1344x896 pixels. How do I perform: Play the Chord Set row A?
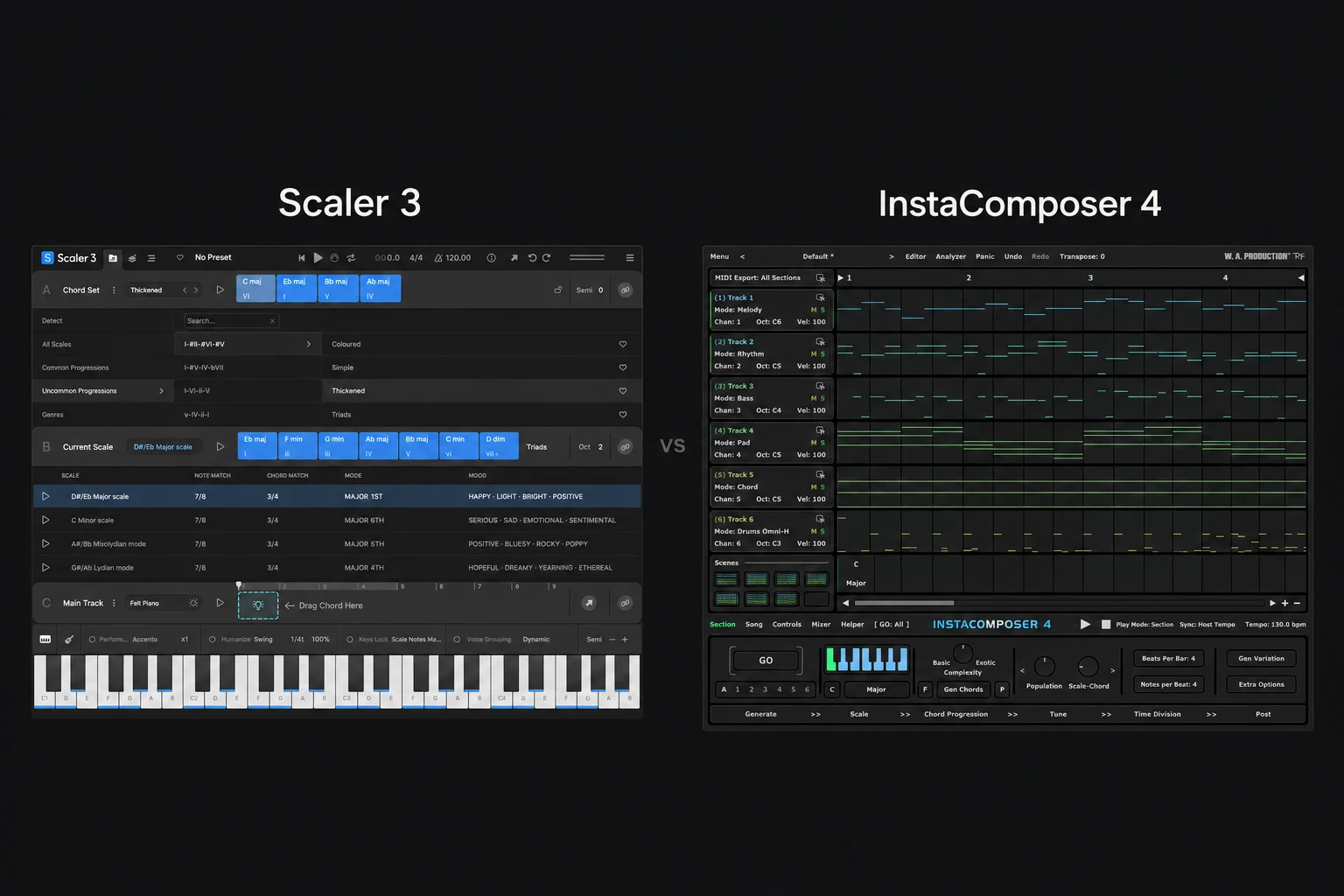point(220,290)
